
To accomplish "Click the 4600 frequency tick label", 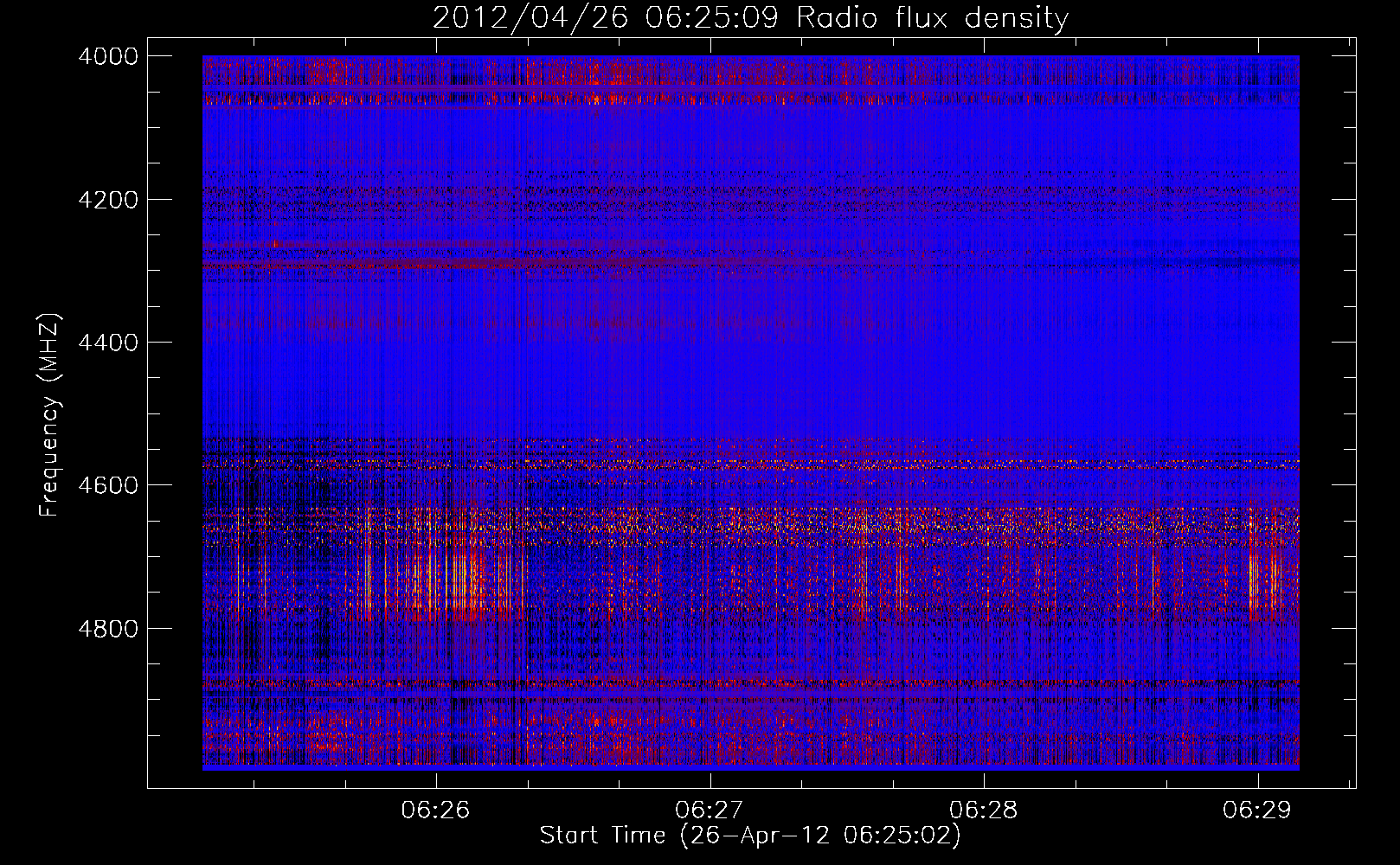I will [108, 485].
